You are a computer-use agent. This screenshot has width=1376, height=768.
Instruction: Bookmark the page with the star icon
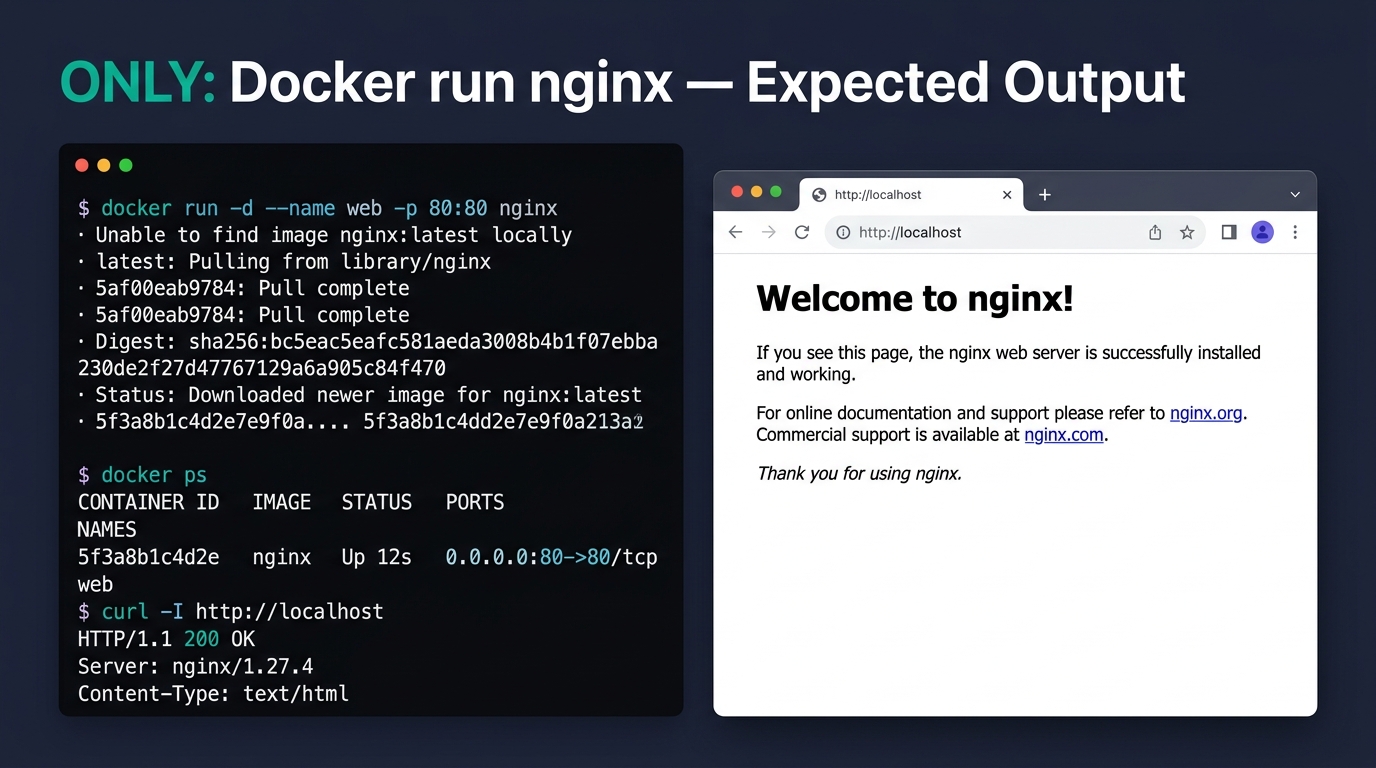pos(1187,232)
